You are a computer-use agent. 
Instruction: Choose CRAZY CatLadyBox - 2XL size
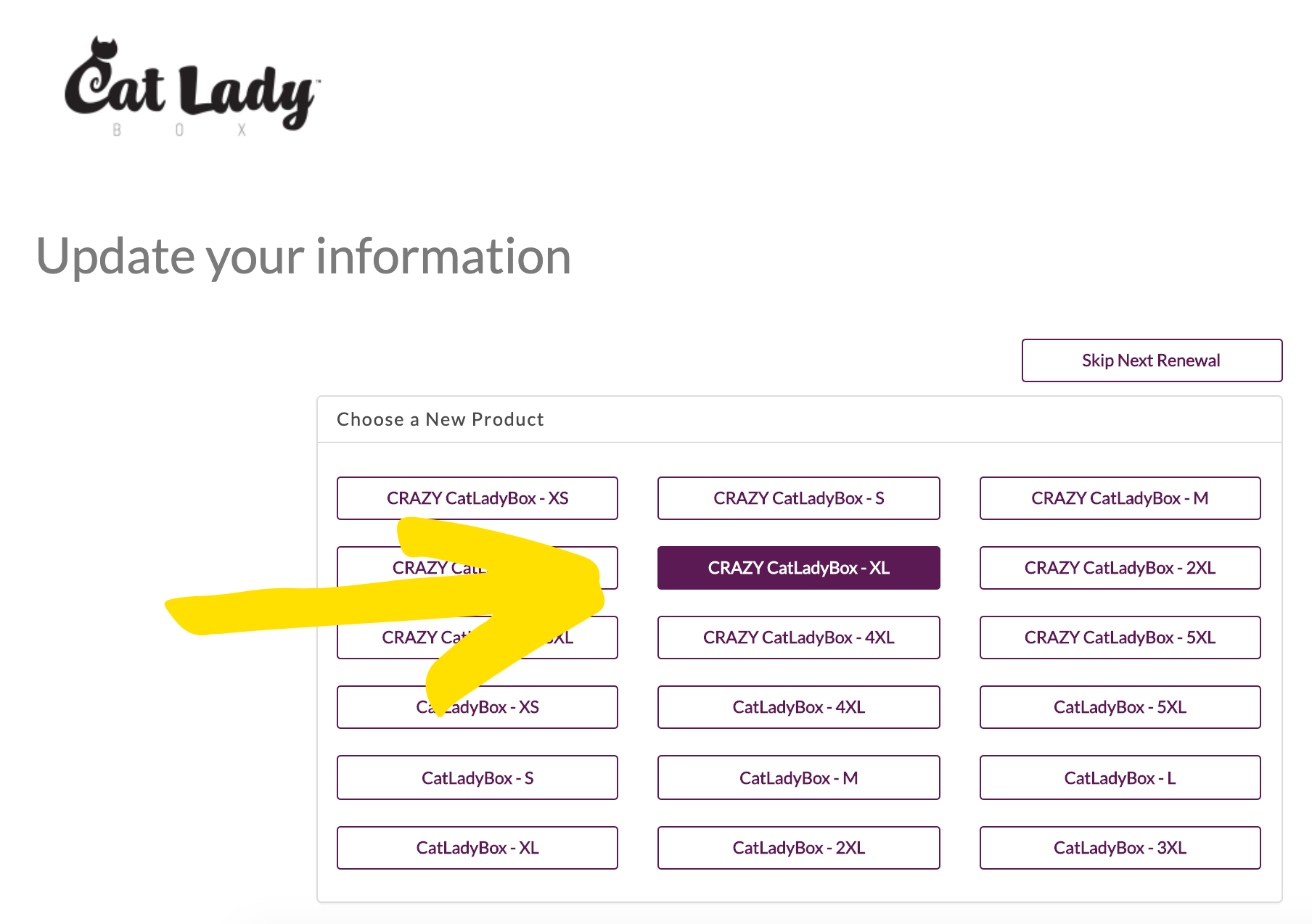(x=1120, y=568)
